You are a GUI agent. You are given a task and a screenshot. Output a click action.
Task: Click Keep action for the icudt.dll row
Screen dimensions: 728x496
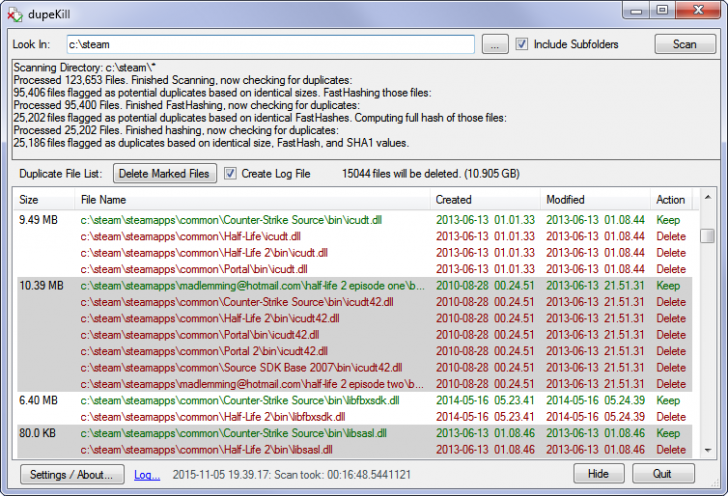pyautogui.click(x=668, y=220)
